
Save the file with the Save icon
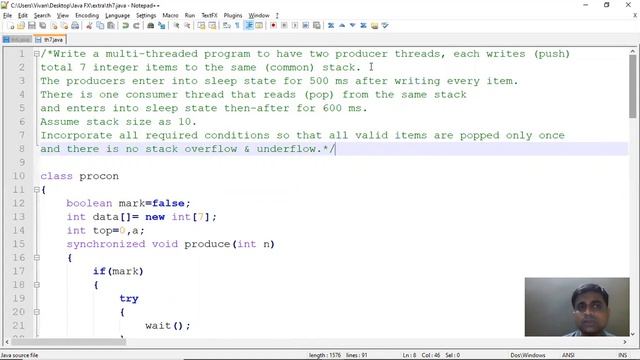[x=31, y=26]
